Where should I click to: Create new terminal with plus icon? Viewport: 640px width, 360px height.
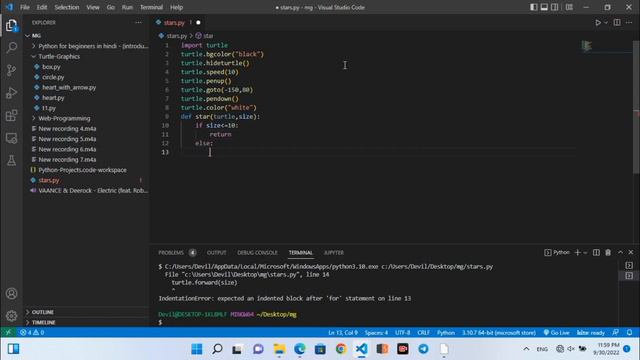pos(577,253)
